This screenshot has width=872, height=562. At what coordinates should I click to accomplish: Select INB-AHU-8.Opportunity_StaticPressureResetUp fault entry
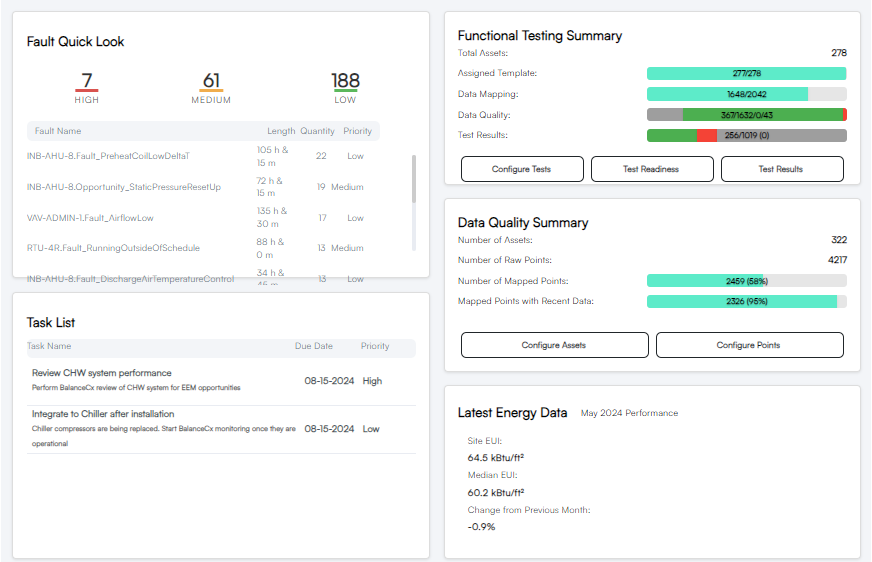[x=124, y=187]
